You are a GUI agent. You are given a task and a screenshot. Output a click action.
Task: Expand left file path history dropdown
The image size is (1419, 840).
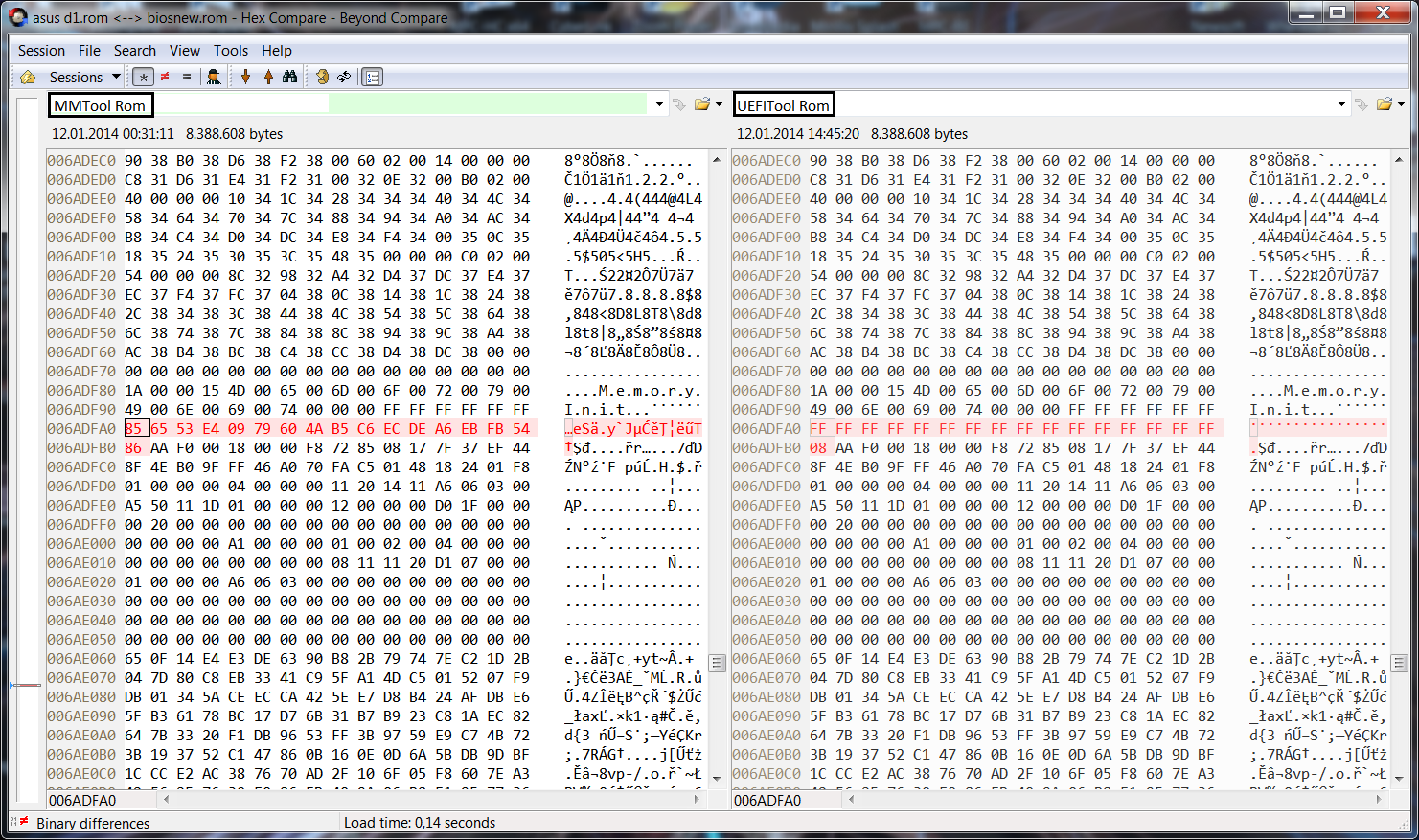coord(659,104)
